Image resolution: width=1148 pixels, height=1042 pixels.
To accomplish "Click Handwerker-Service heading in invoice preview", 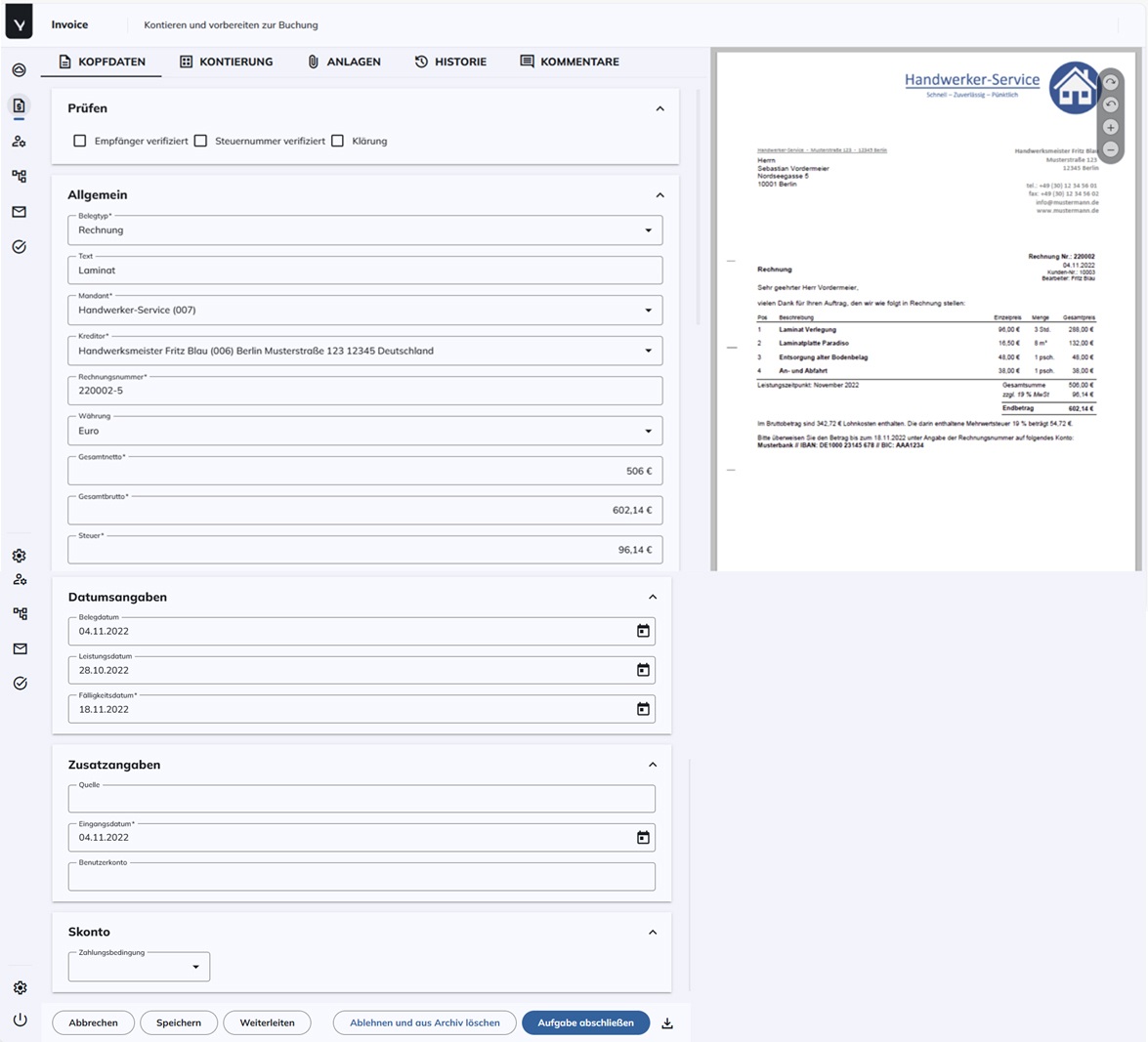I will click(971, 80).
